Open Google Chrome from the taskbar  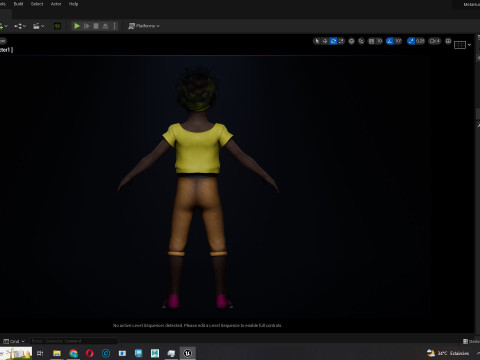[73, 353]
